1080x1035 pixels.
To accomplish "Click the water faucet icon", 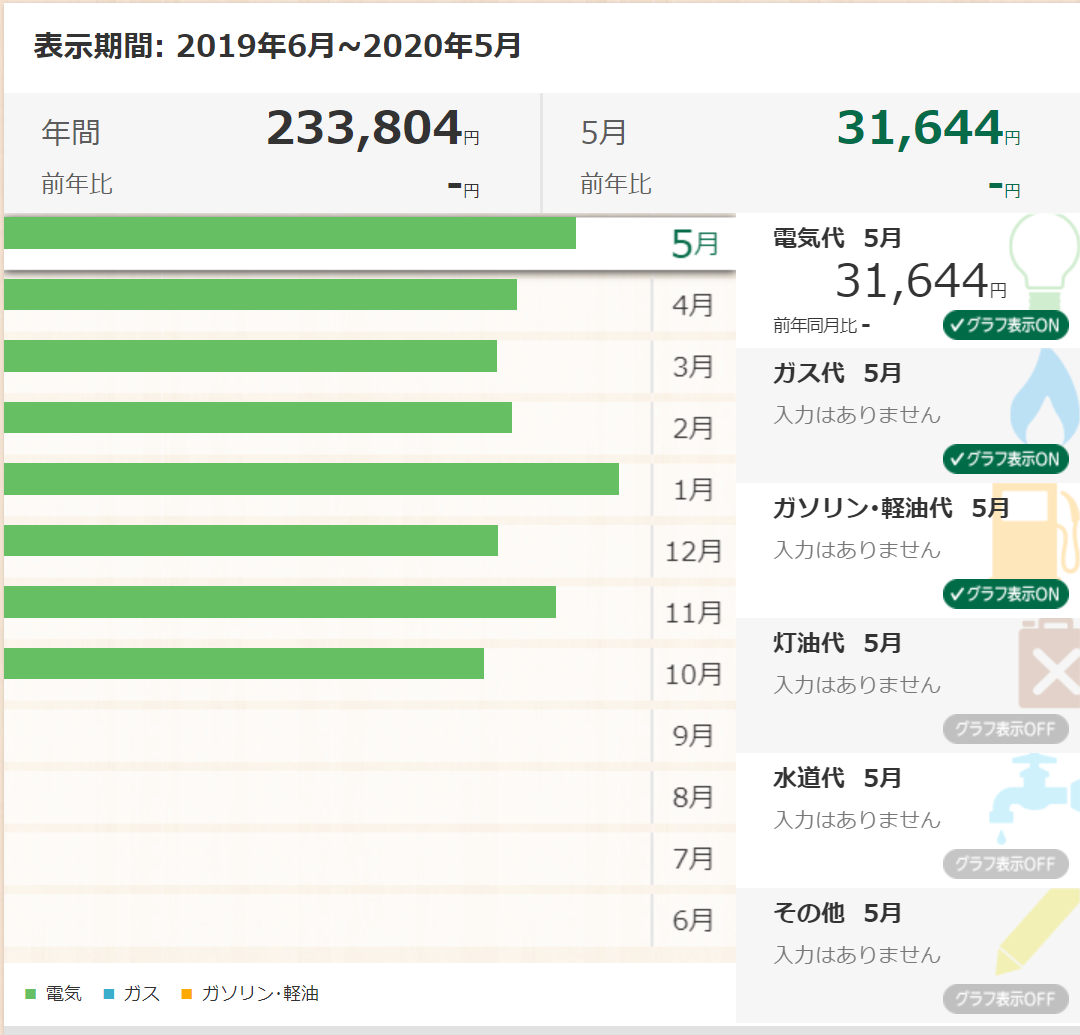I will pos(1034,799).
